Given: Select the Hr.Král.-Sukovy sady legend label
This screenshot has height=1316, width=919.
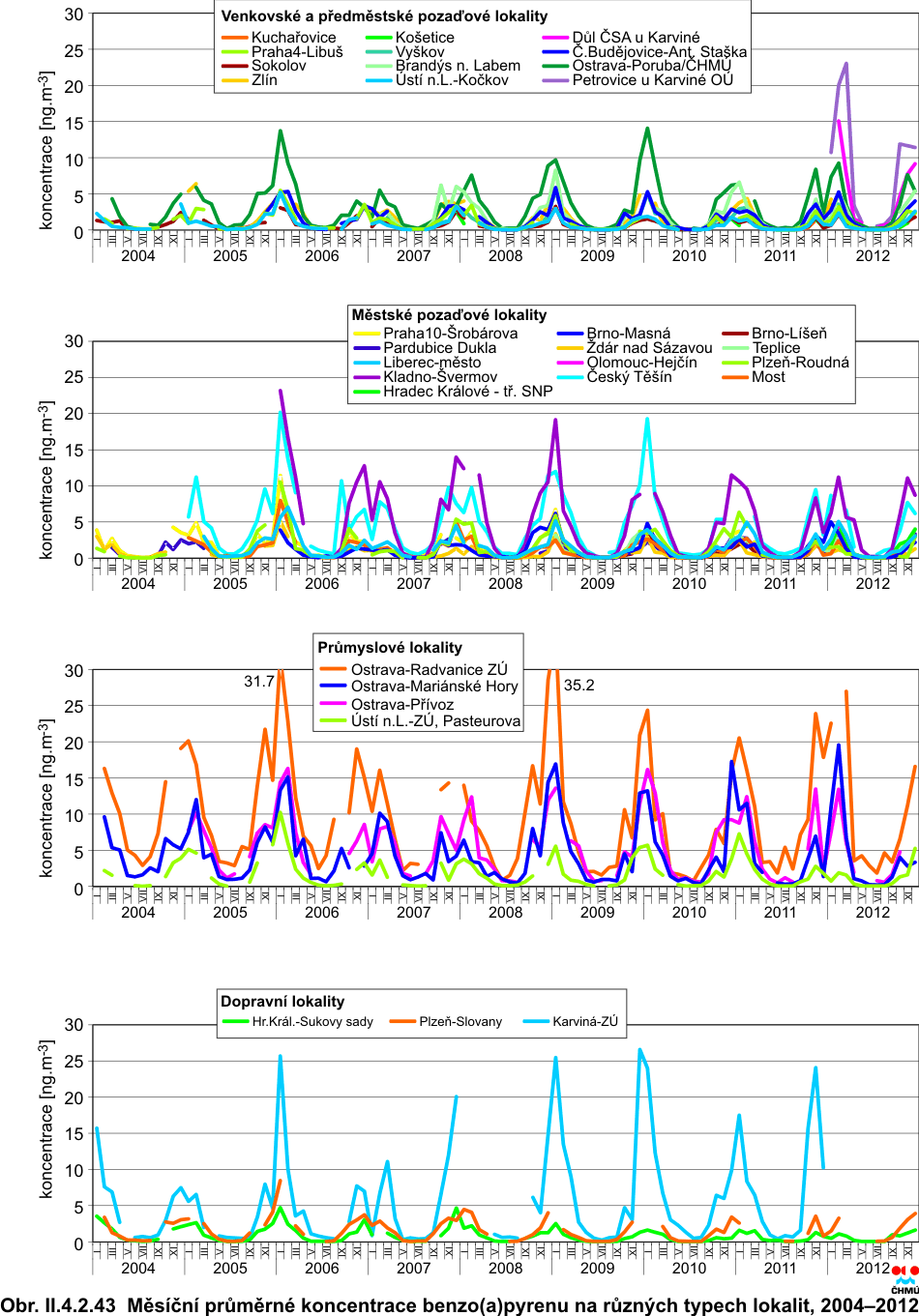Looking at the screenshot, I should [312, 1021].
